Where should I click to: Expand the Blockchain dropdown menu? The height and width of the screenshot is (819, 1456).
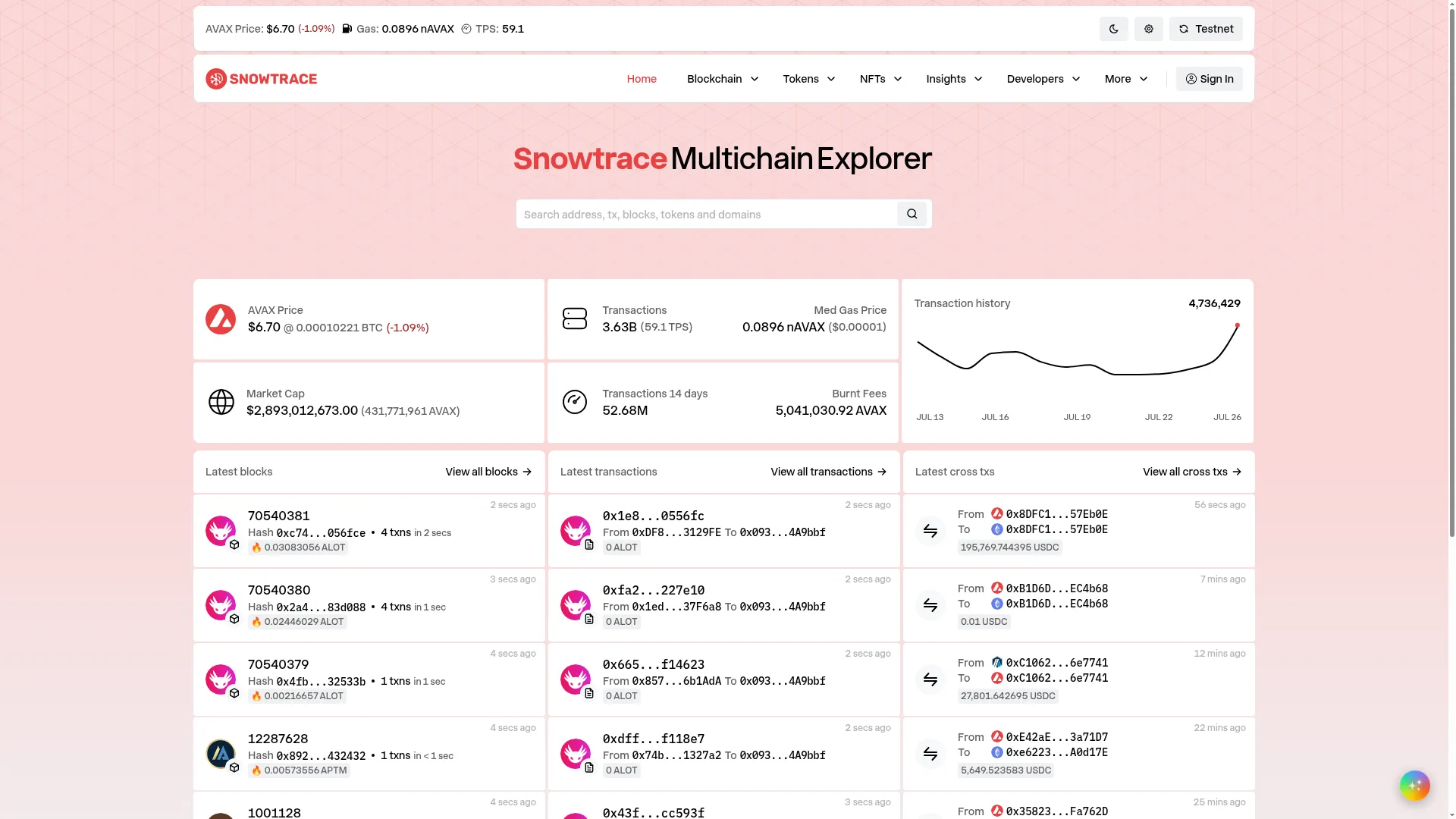click(x=723, y=79)
